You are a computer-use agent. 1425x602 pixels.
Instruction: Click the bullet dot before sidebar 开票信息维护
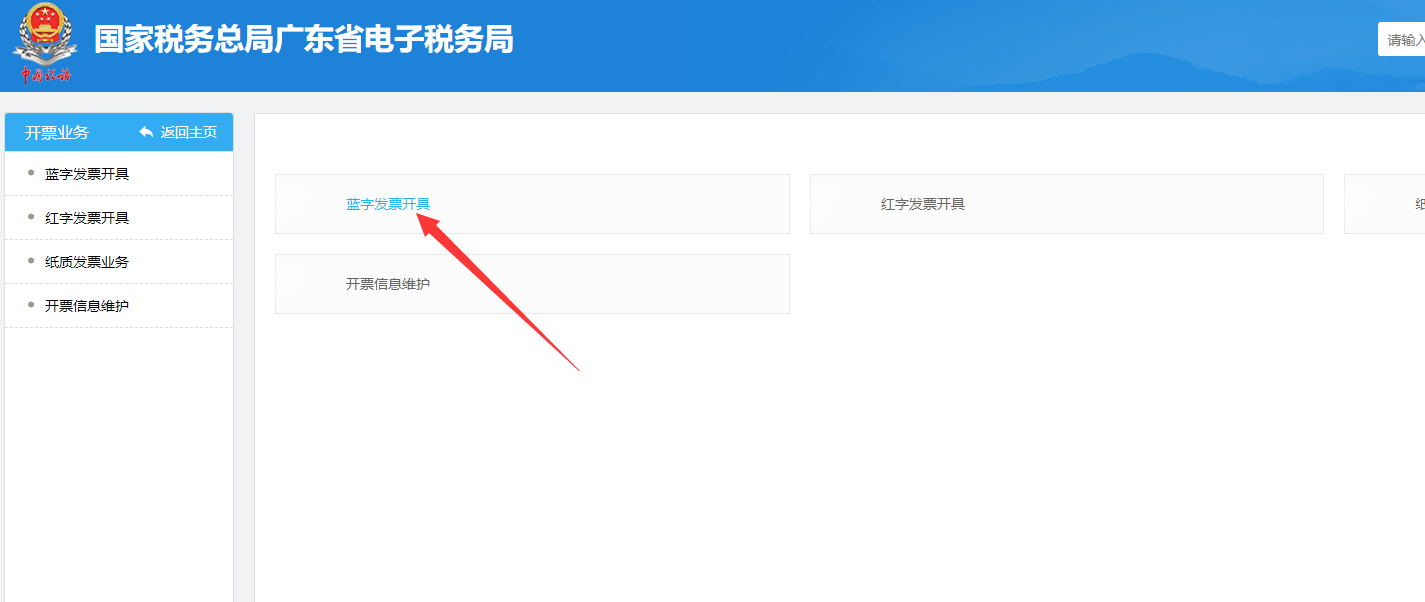pos(31,305)
